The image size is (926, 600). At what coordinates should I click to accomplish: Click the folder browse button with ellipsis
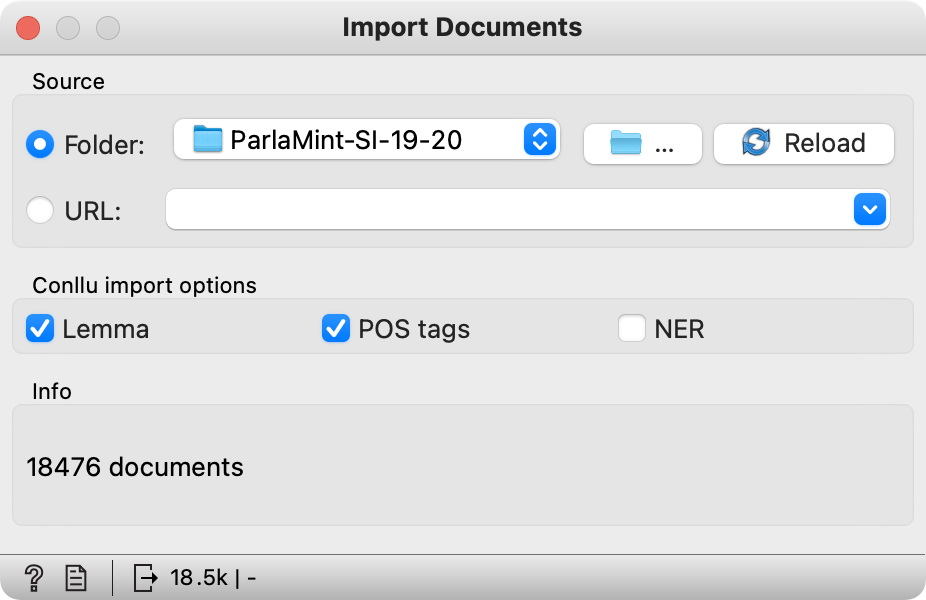point(642,143)
